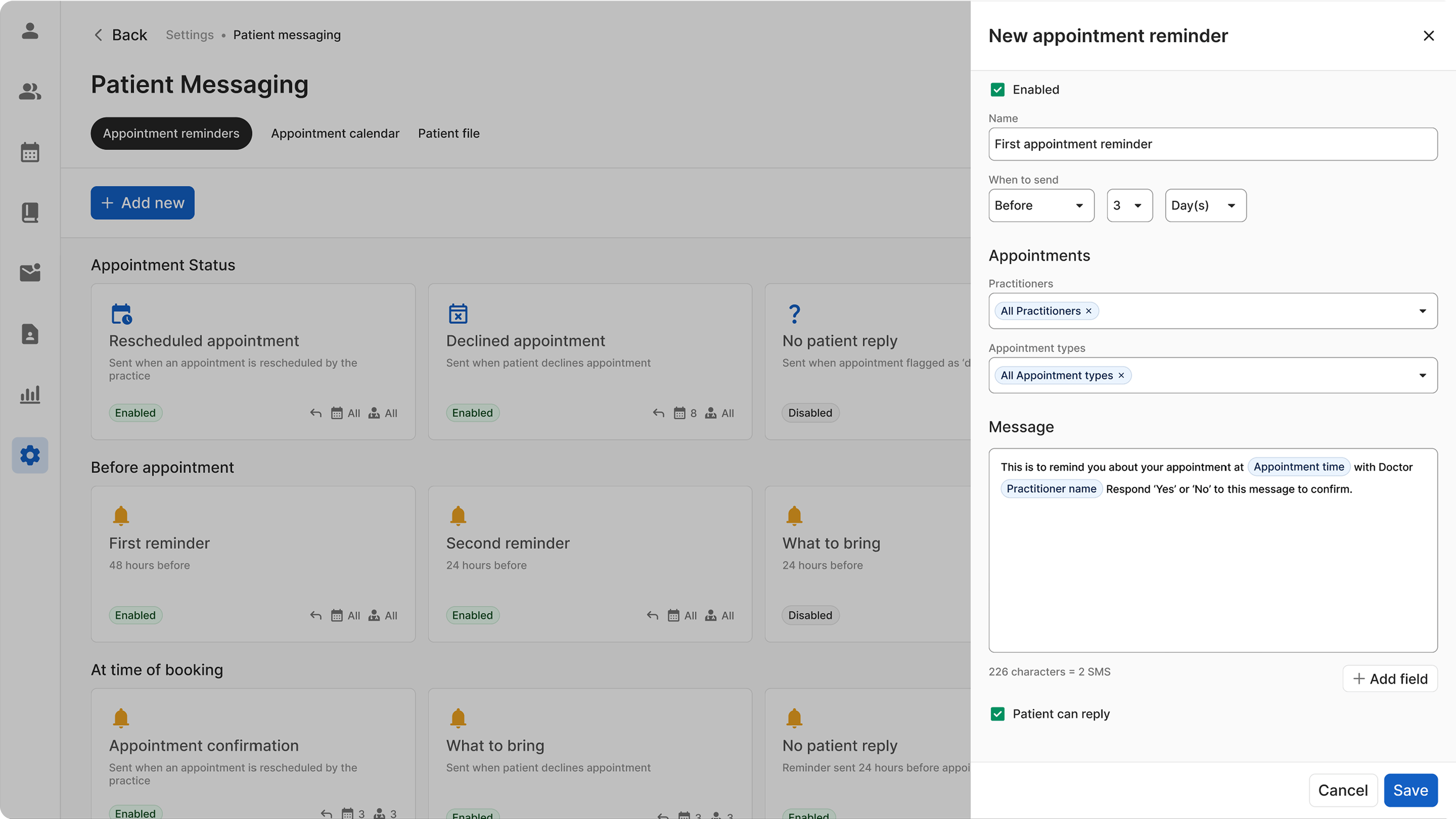Open the Day(s) unit dropdown
The image size is (1456, 819).
coord(1205,205)
